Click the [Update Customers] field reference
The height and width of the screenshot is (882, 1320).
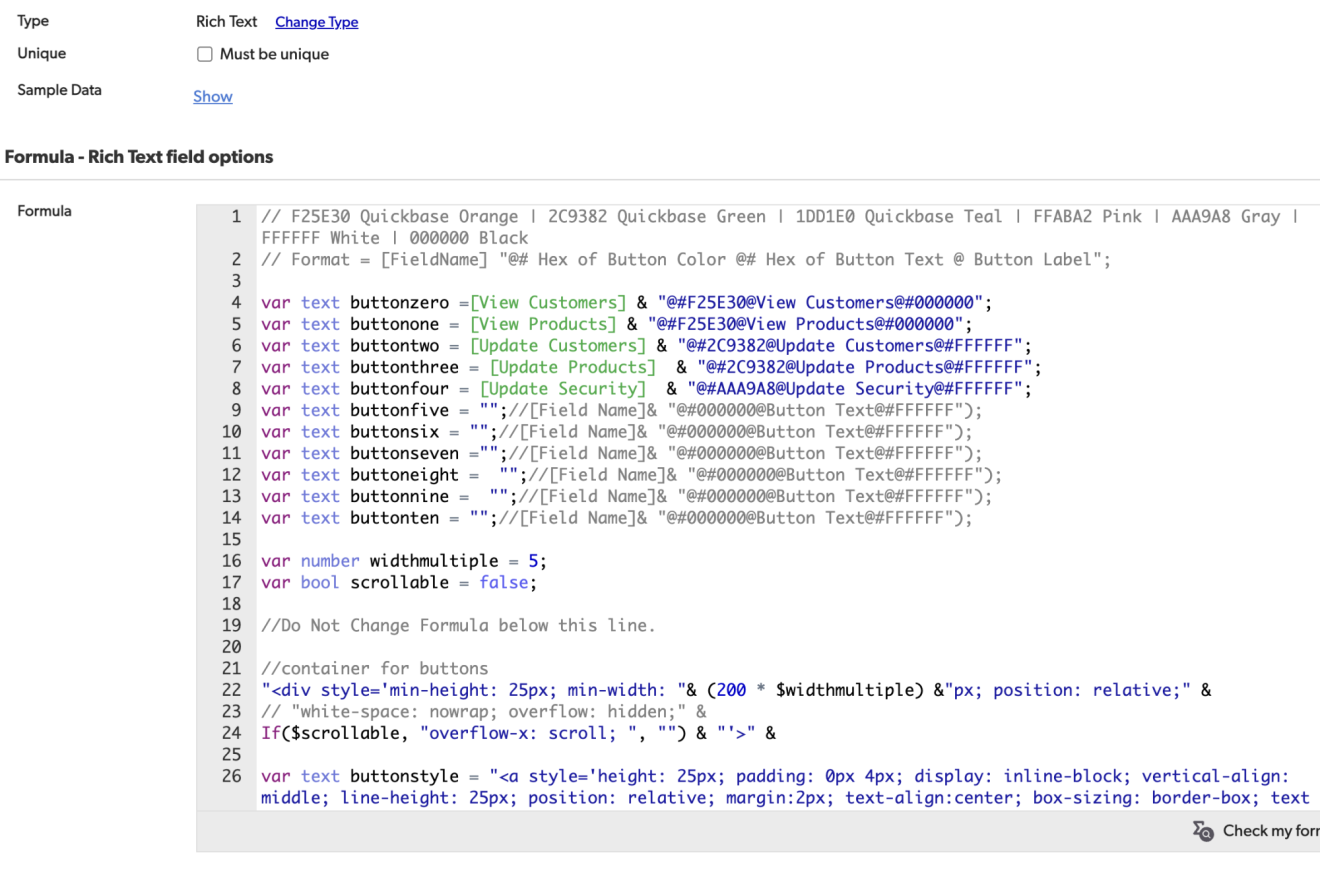click(x=559, y=346)
